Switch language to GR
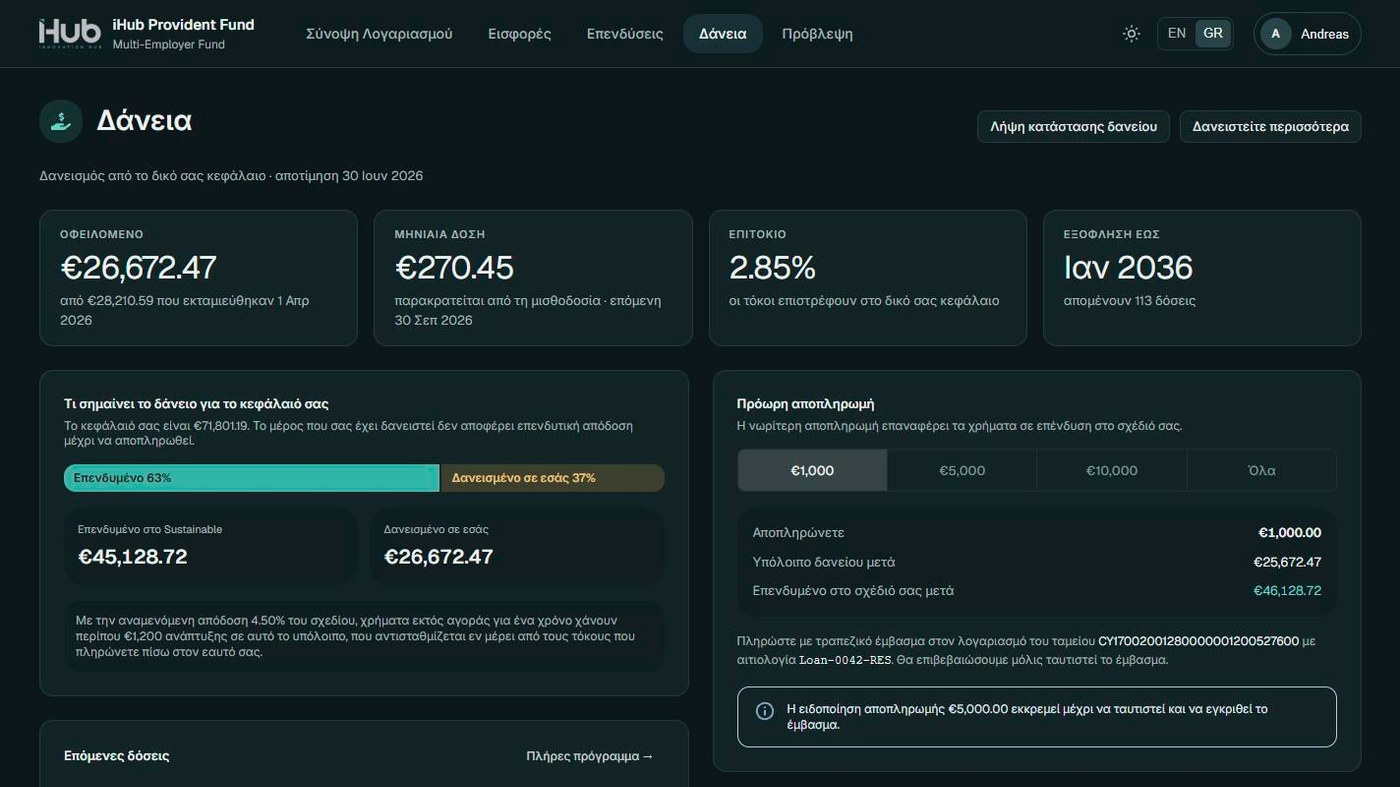Viewport: 1400px width, 787px height. (x=1213, y=33)
